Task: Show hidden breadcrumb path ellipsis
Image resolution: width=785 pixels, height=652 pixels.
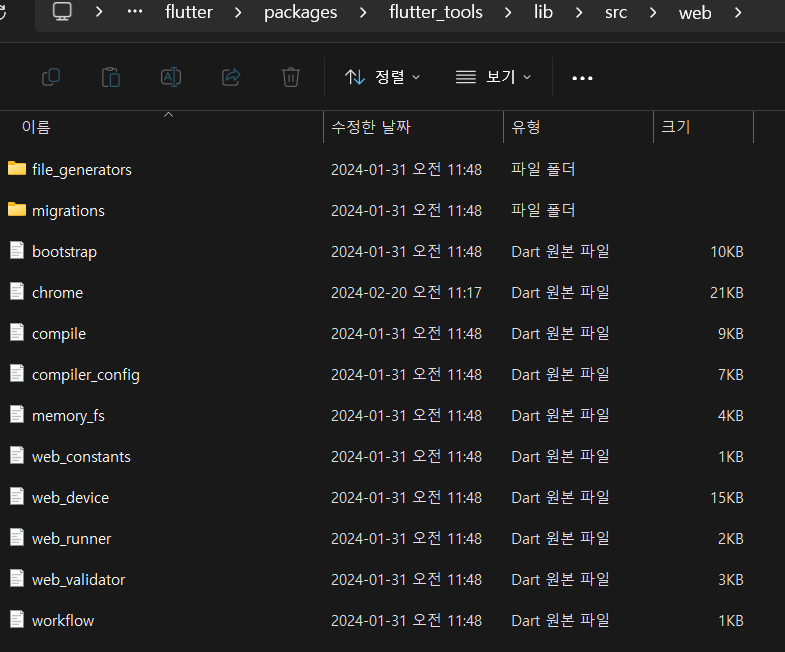Action: [135, 11]
